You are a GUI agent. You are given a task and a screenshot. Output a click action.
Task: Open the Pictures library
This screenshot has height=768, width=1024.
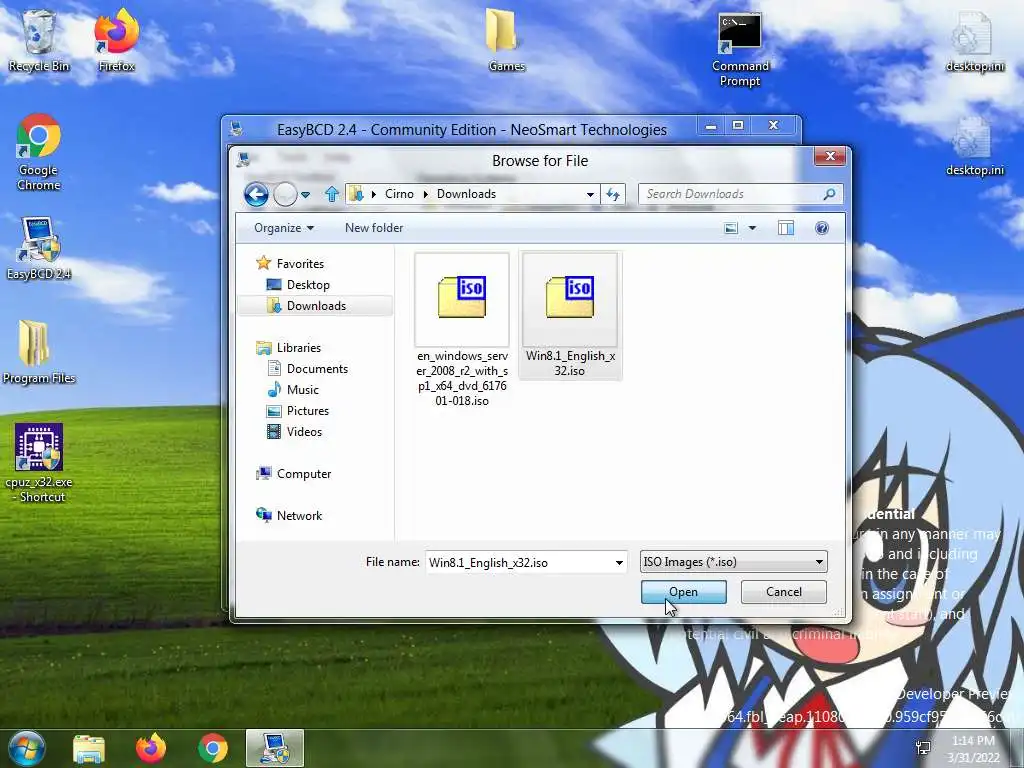(308, 411)
